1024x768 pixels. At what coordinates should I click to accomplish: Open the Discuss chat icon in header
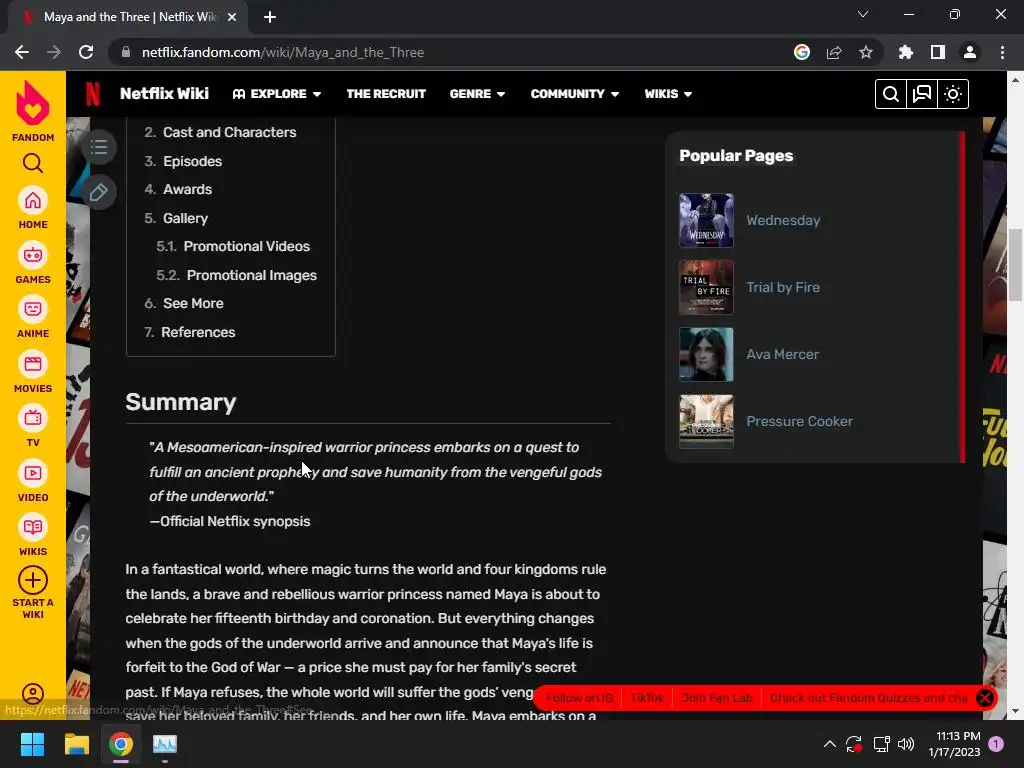click(921, 94)
